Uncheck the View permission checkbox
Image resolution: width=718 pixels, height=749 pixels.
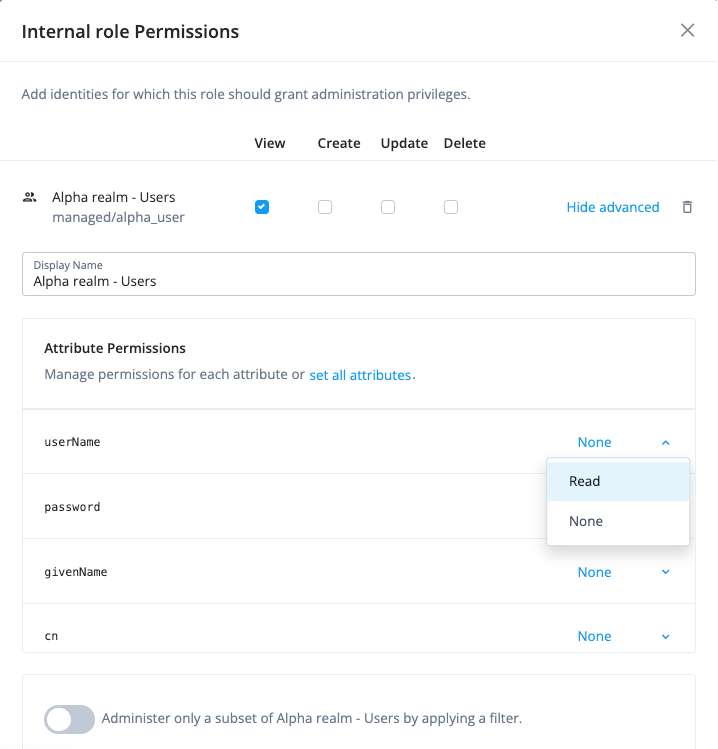click(x=262, y=207)
